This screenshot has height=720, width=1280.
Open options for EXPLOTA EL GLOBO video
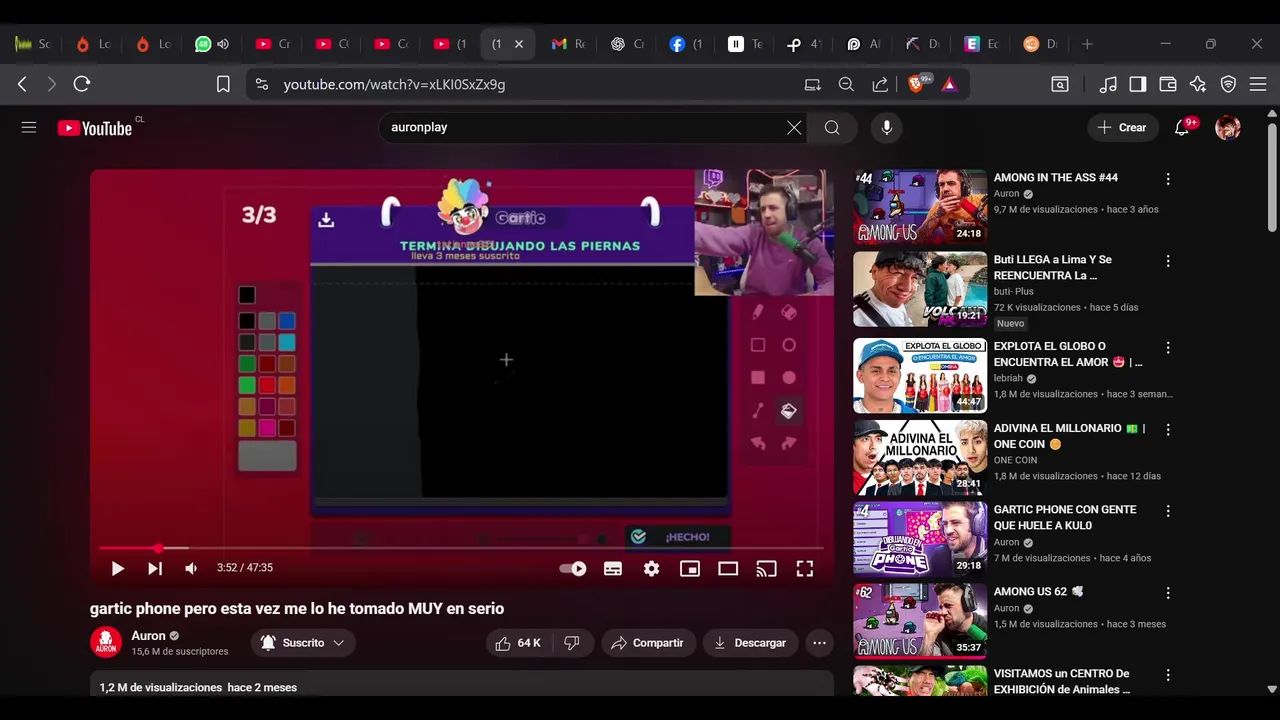(1167, 348)
